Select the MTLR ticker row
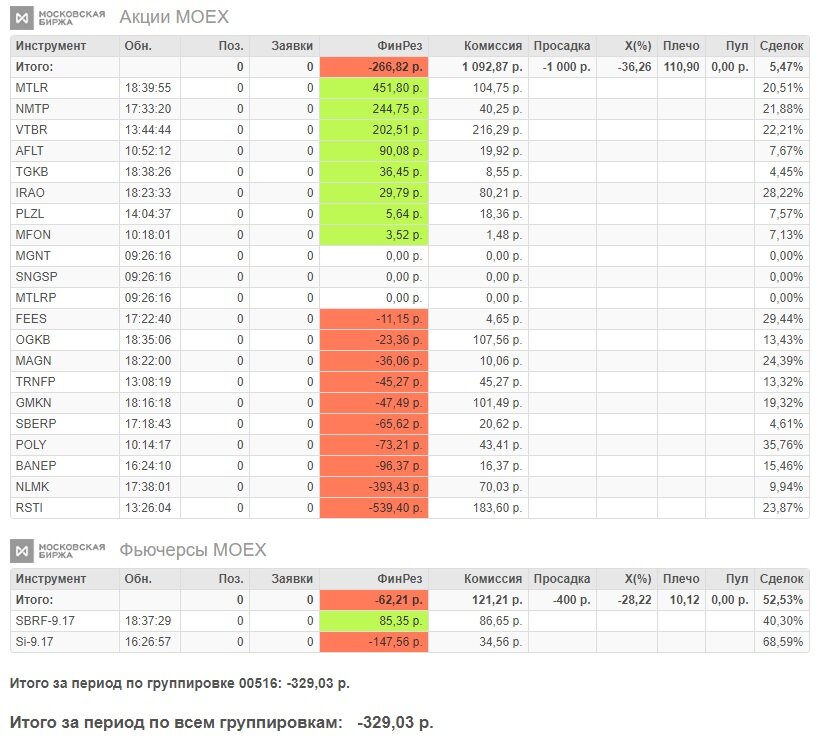This screenshot has height=739, width=821. click(409, 88)
